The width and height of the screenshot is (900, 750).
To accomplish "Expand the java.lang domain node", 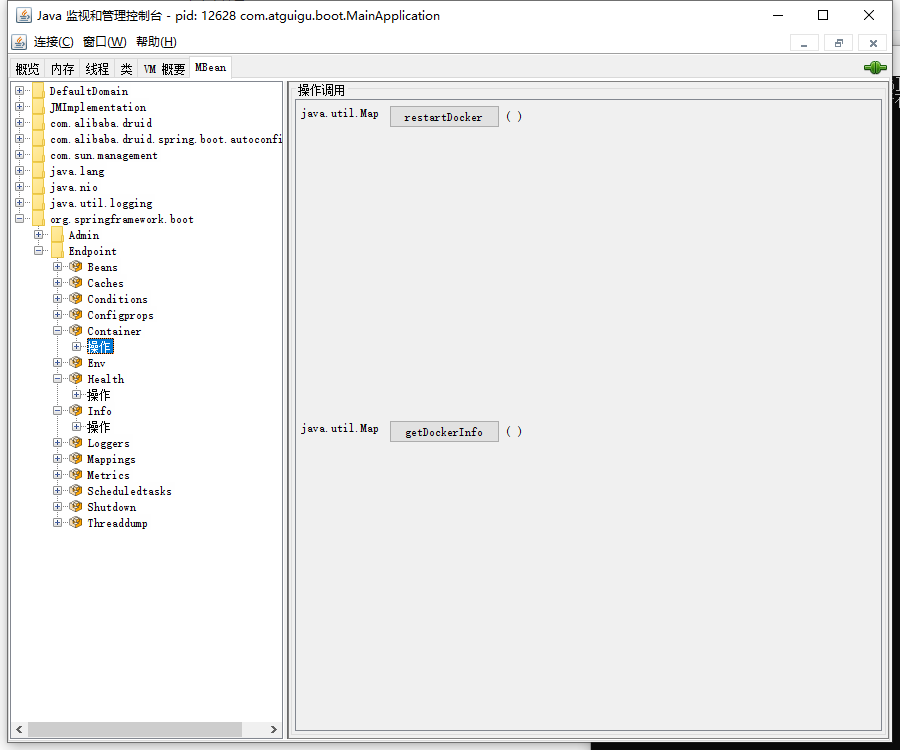I will (20, 171).
